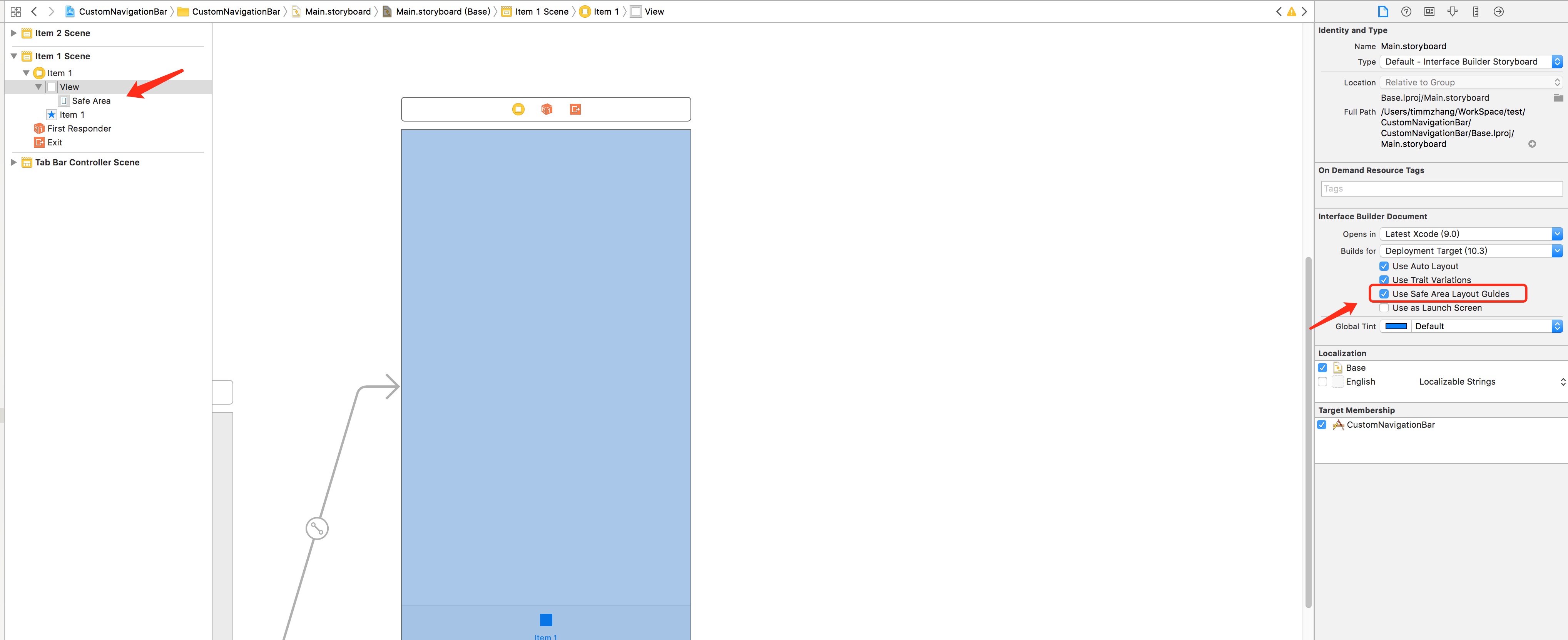Screen dimensions: 1568x640
Task: Choose file location folder icon
Action: coord(1558,98)
